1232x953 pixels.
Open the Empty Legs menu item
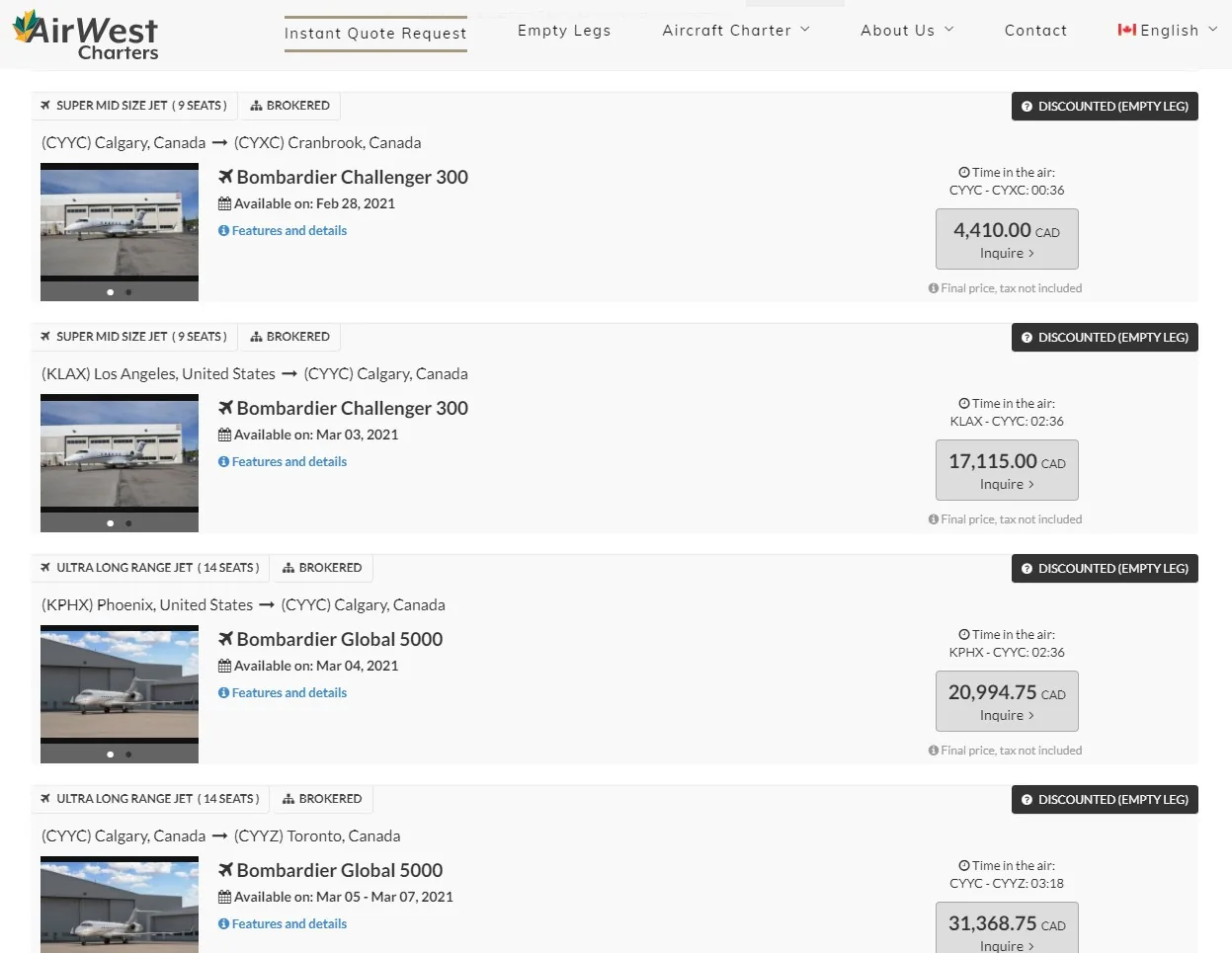564,31
